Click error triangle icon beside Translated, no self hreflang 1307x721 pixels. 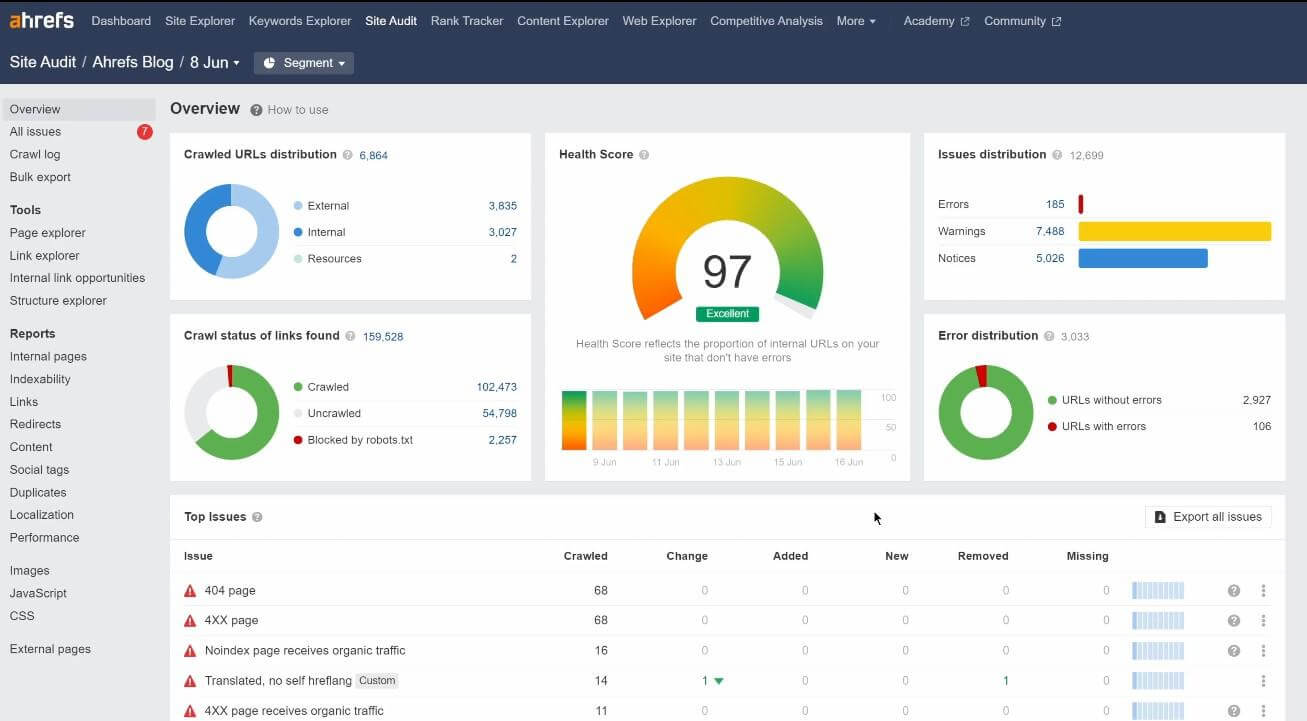(x=190, y=681)
